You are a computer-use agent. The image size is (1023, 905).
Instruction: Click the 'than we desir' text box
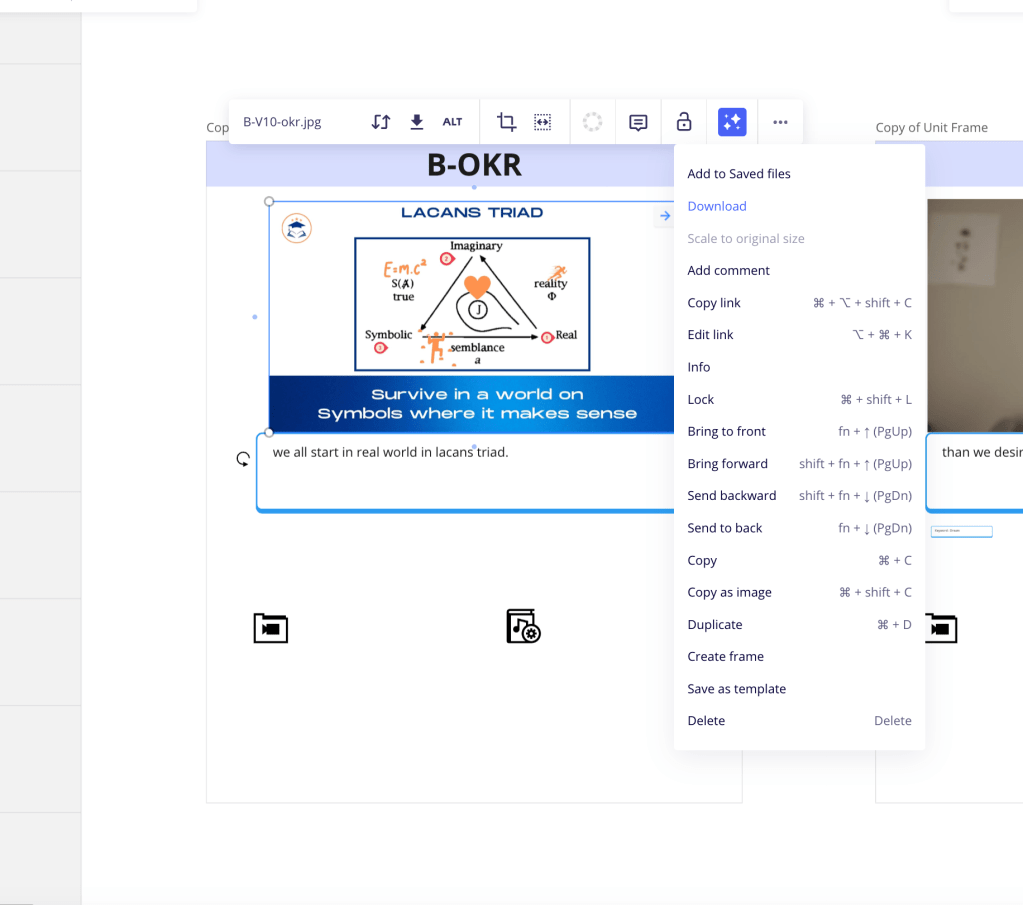pos(975,471)
